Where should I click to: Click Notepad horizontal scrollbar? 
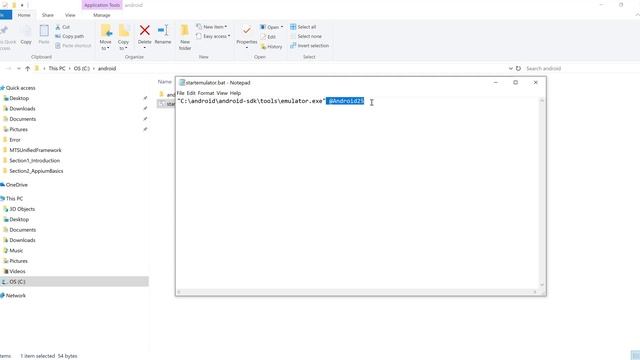(357, 292)
